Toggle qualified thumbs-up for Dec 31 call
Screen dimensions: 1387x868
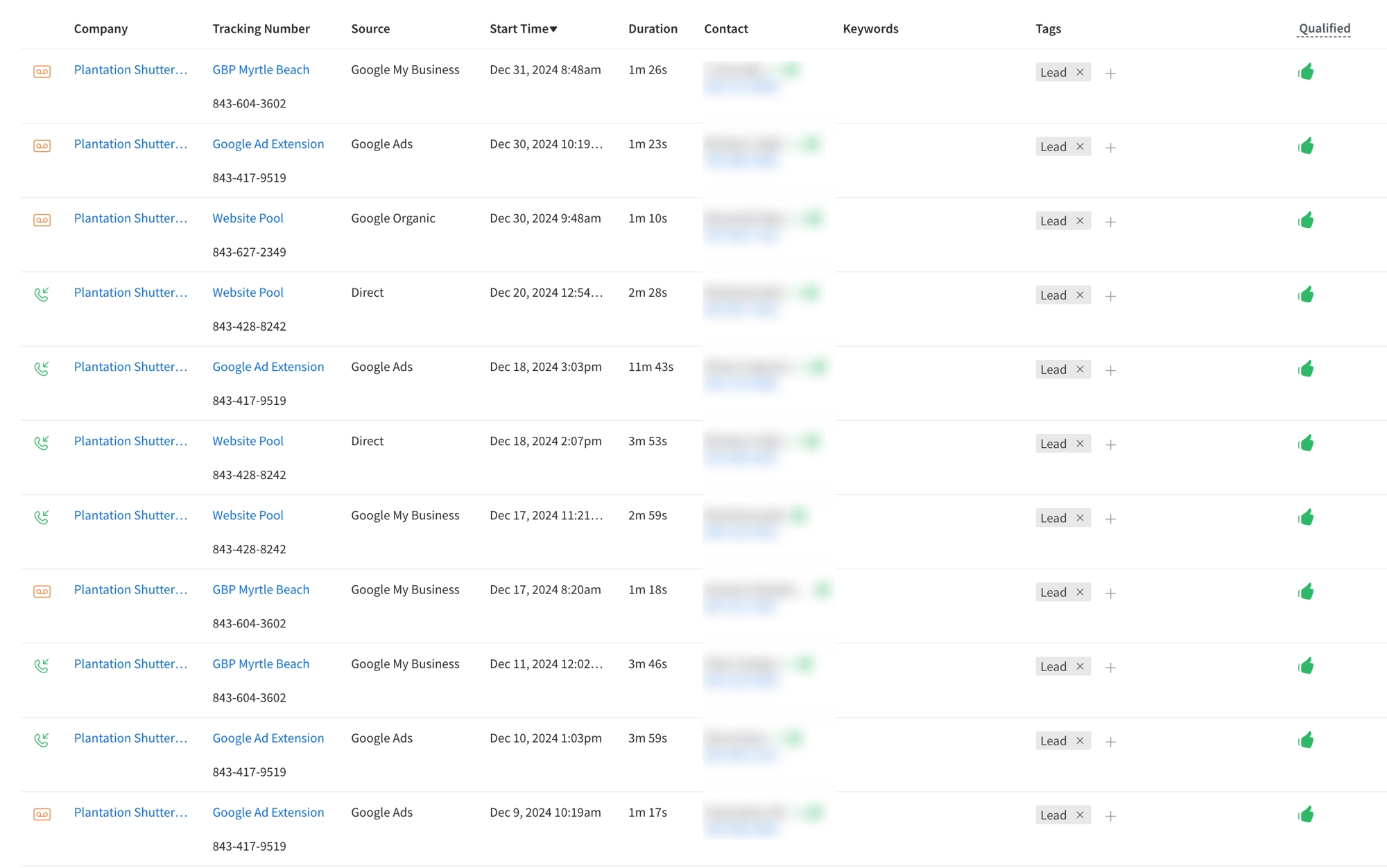1306,71
